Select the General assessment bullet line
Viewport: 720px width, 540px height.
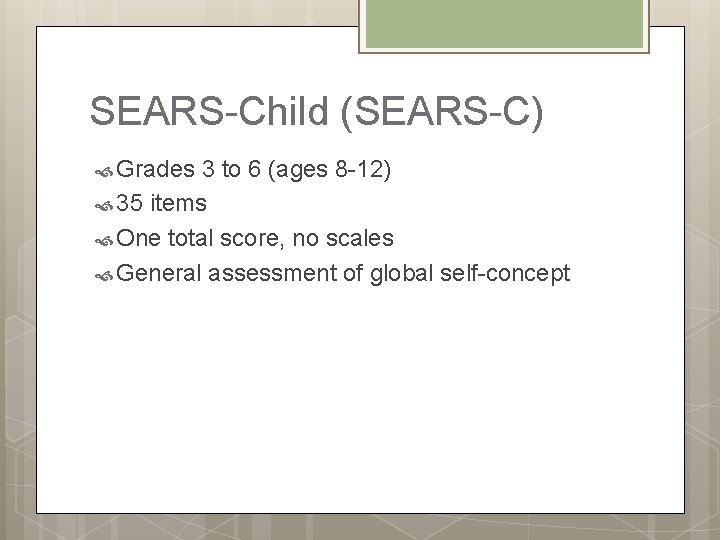(344, 273)
